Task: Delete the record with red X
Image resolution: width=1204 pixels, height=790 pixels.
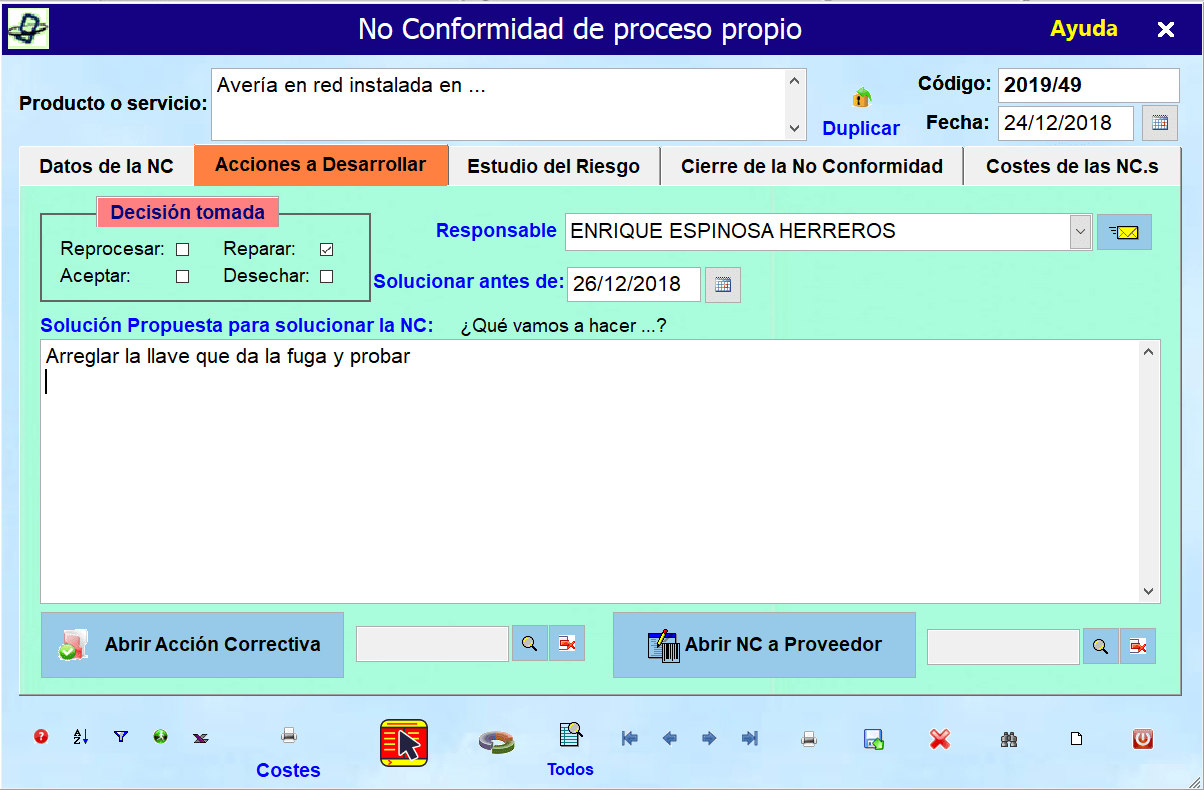Action: tap(939, 739)
